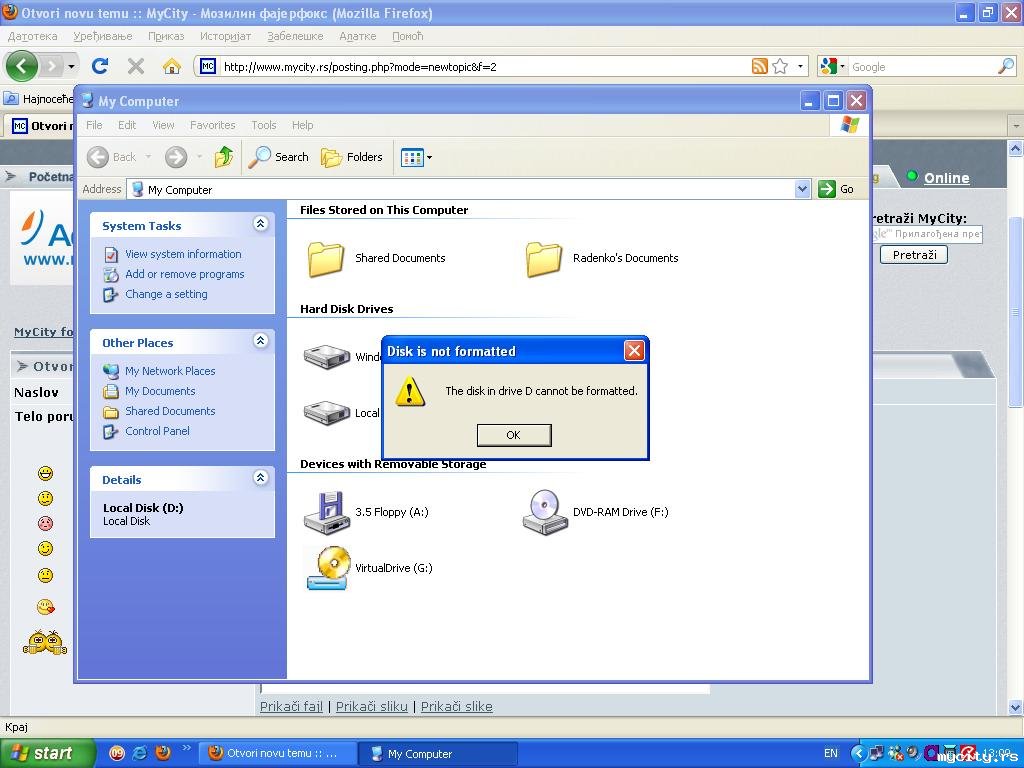Viewport: 1024px width, 768px height.
Task: Open the Favorites menu in My Computer
Action: [x=212, y=125]
